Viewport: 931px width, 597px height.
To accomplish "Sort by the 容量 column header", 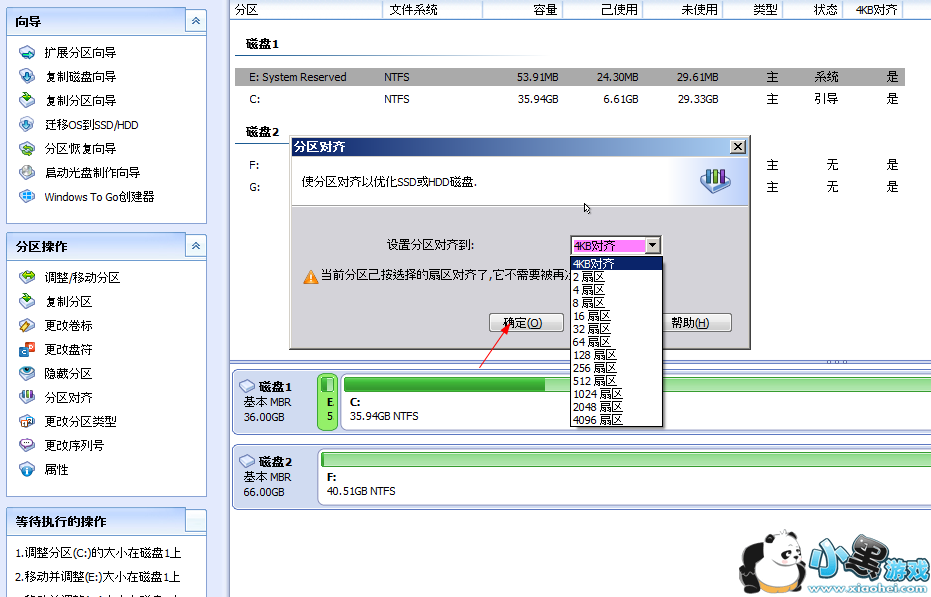I will 522,10.
